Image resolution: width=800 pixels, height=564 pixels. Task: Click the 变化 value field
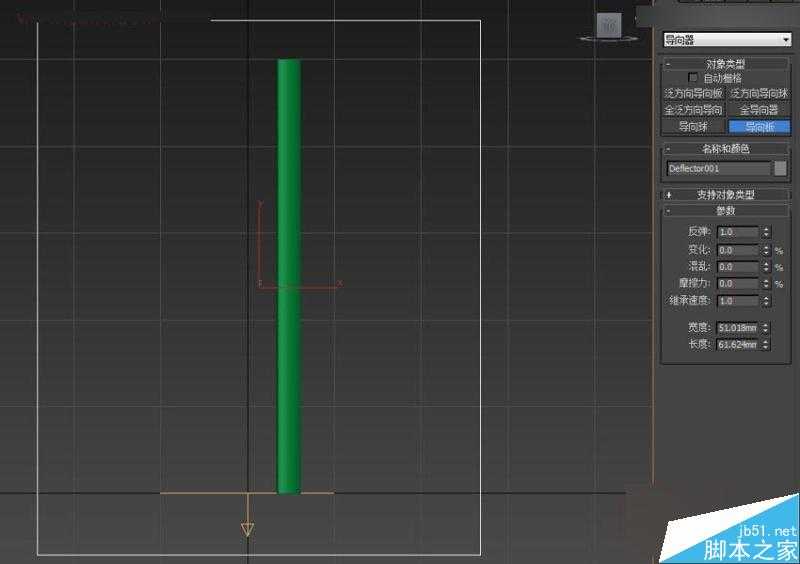tap(738, 250)
